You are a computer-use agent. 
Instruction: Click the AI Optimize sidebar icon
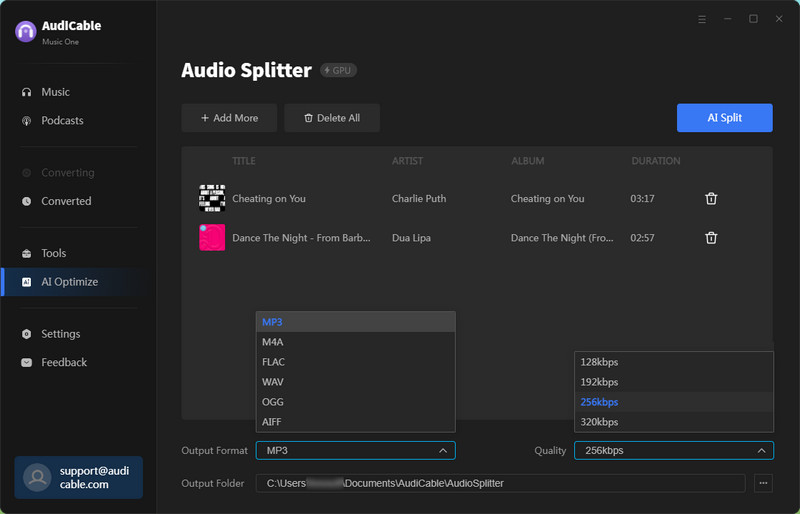click(27, 282)
